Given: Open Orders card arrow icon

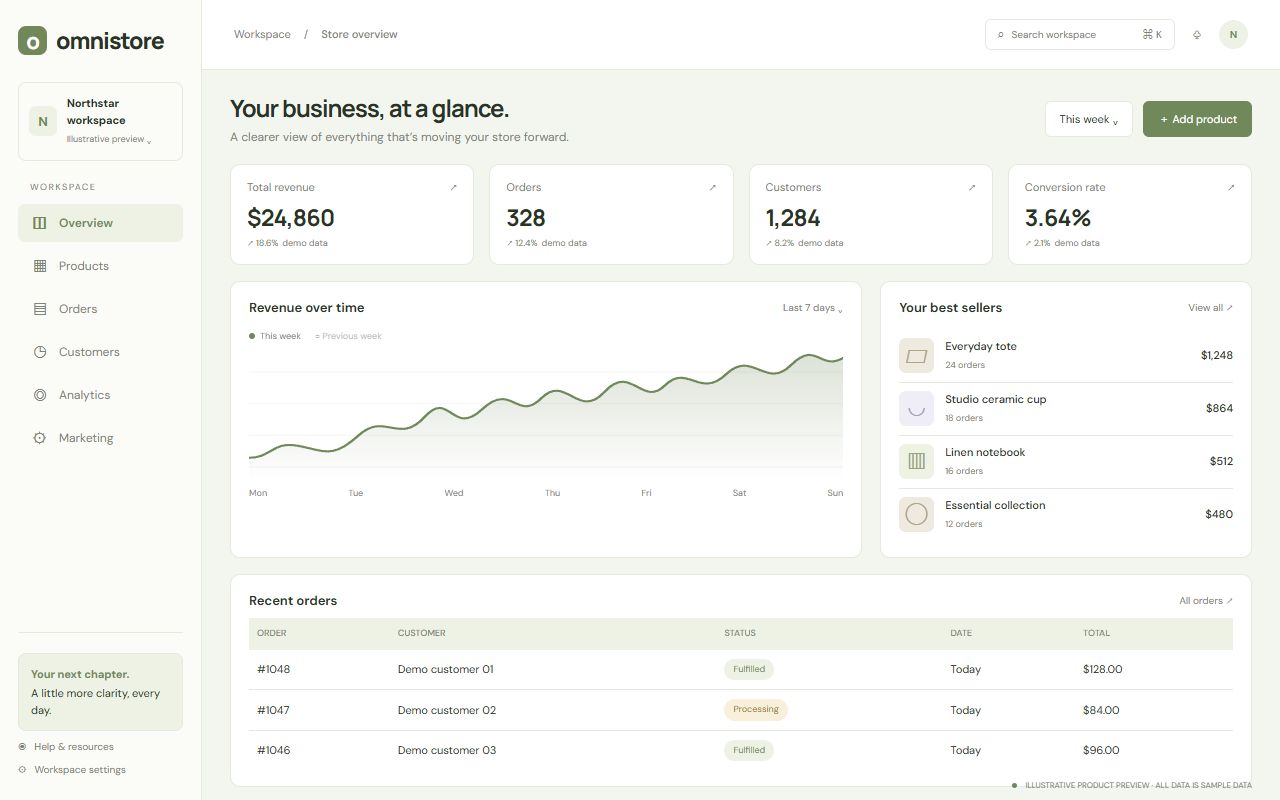Looking at the screenshot, I should click(x=713, y=187).
